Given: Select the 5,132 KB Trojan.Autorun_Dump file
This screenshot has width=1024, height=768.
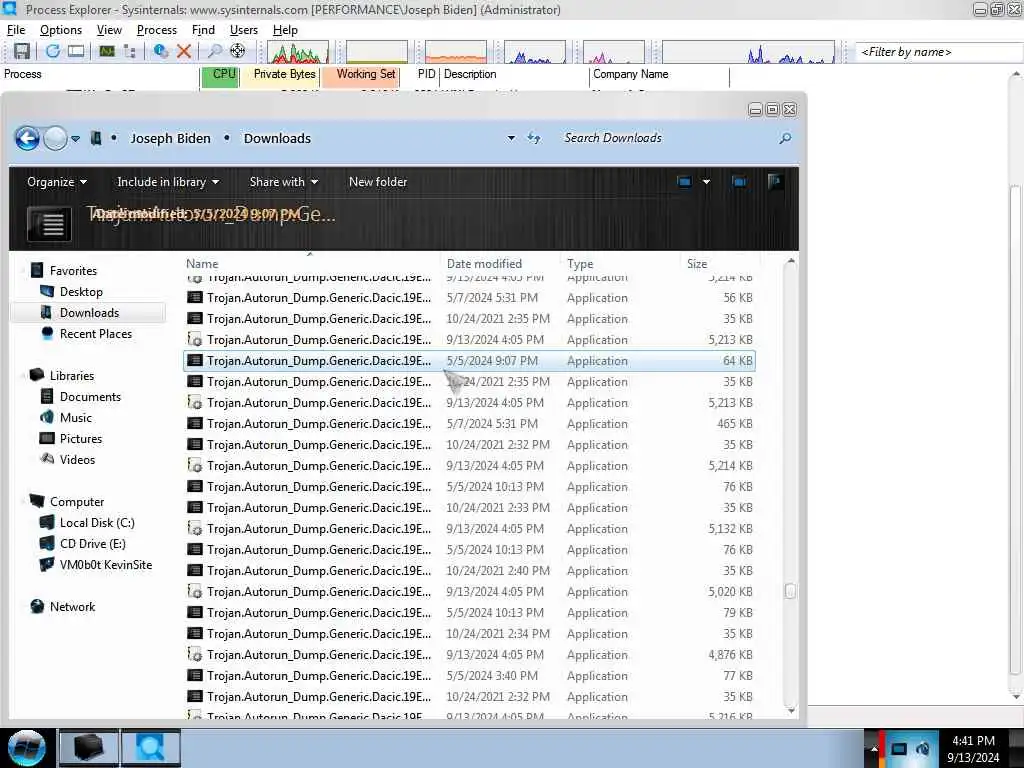Looking at the screenshot, I should click(470, 529).
